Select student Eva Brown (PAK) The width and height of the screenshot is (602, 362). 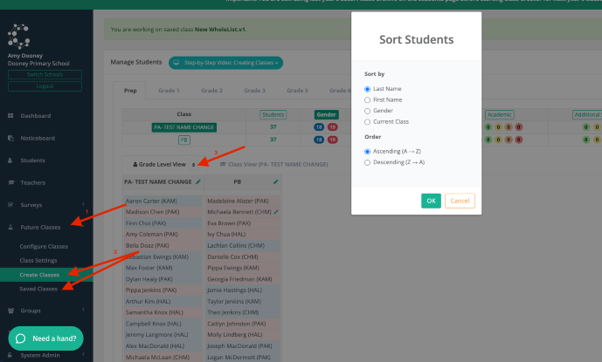click(243, 223)
